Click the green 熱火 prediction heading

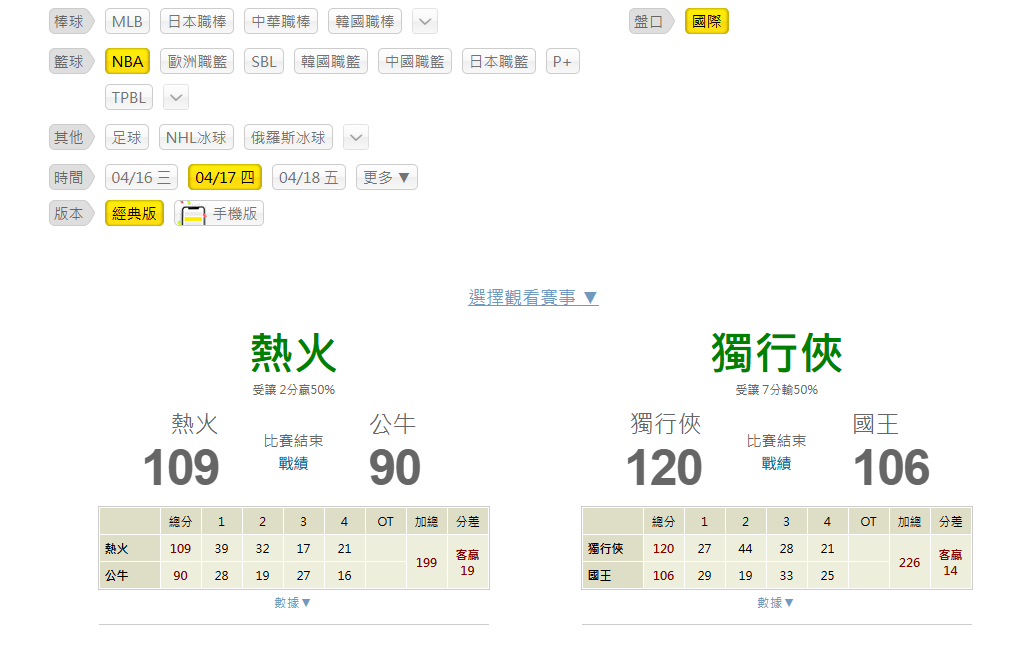293,353
